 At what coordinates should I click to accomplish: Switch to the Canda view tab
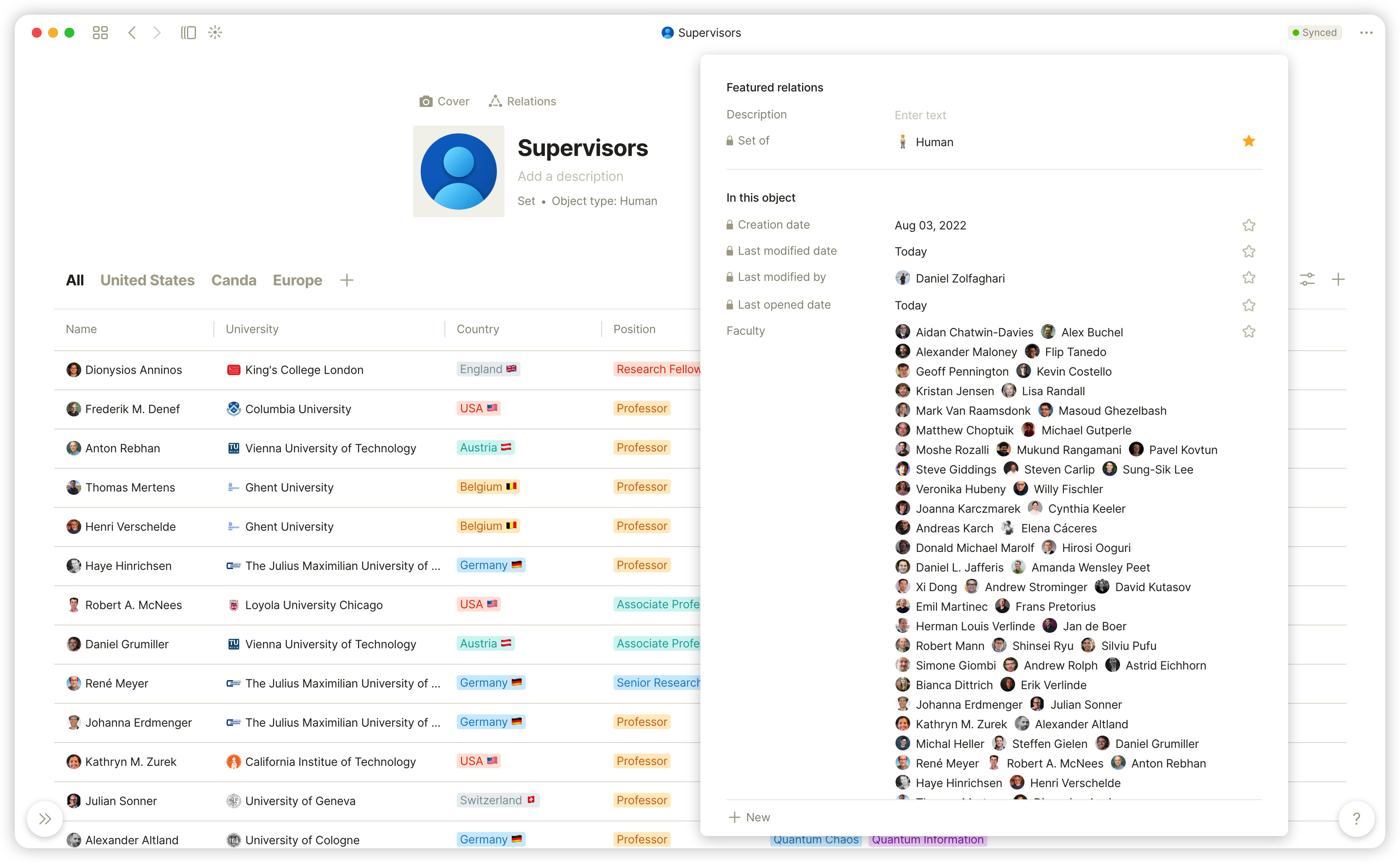(234, 280)
